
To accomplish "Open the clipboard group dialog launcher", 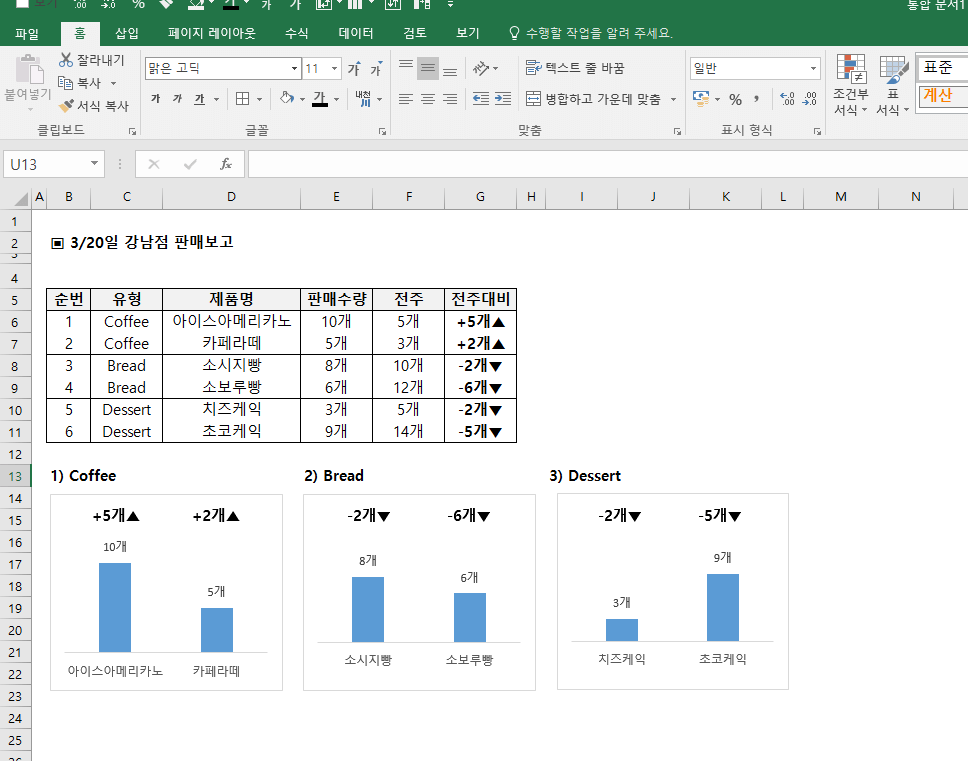I will pos(132,131).
